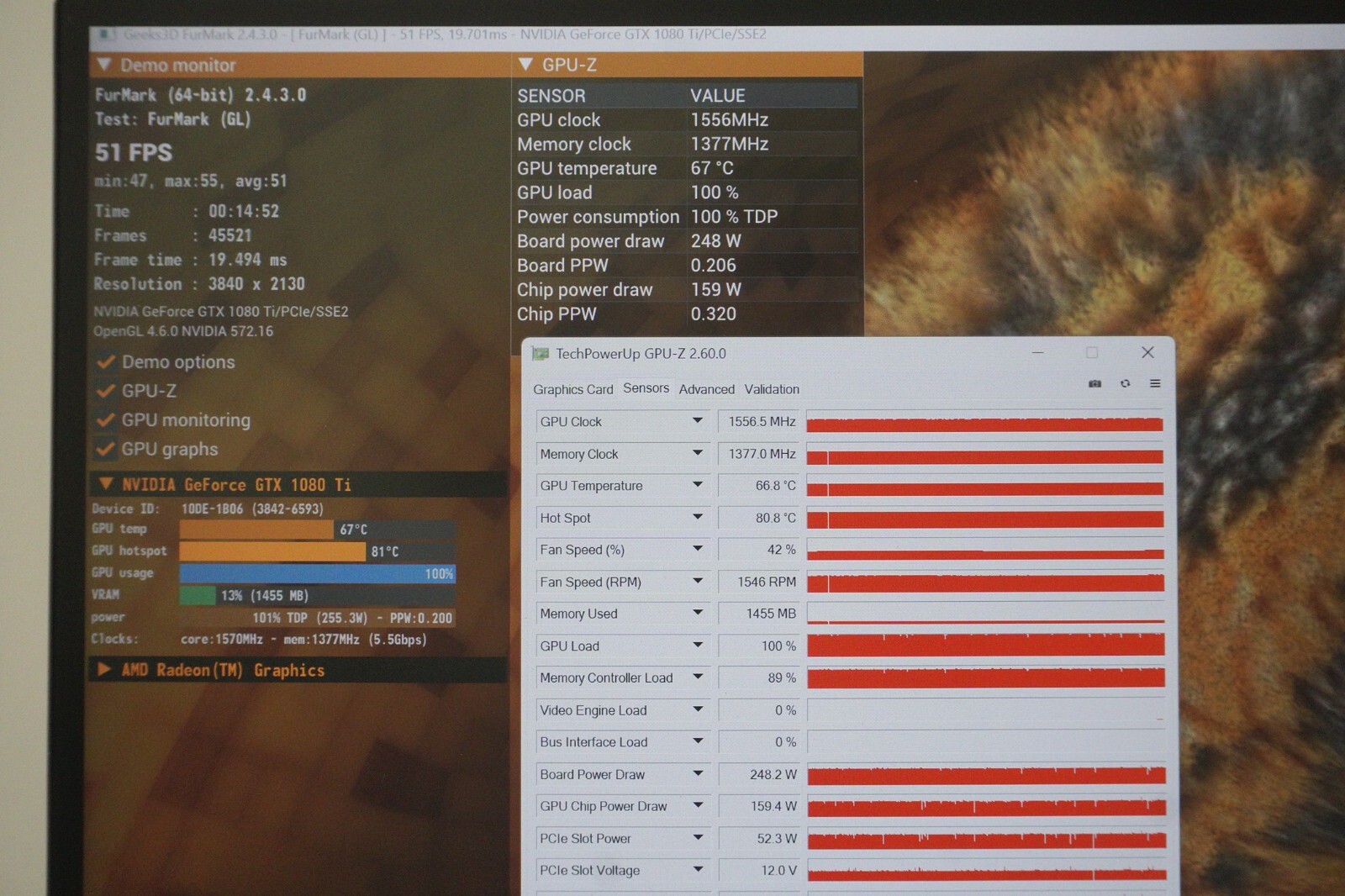This screenshot has width=1345, height=896.
Task: Close the TechPowerUp GPU-Z window
Action: click(x=1147, y=352)
